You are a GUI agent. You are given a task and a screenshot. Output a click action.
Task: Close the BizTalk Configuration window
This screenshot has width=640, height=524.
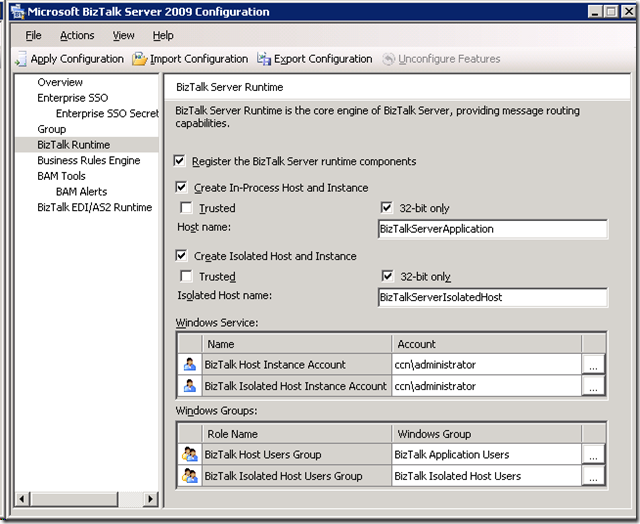[629, 11]
